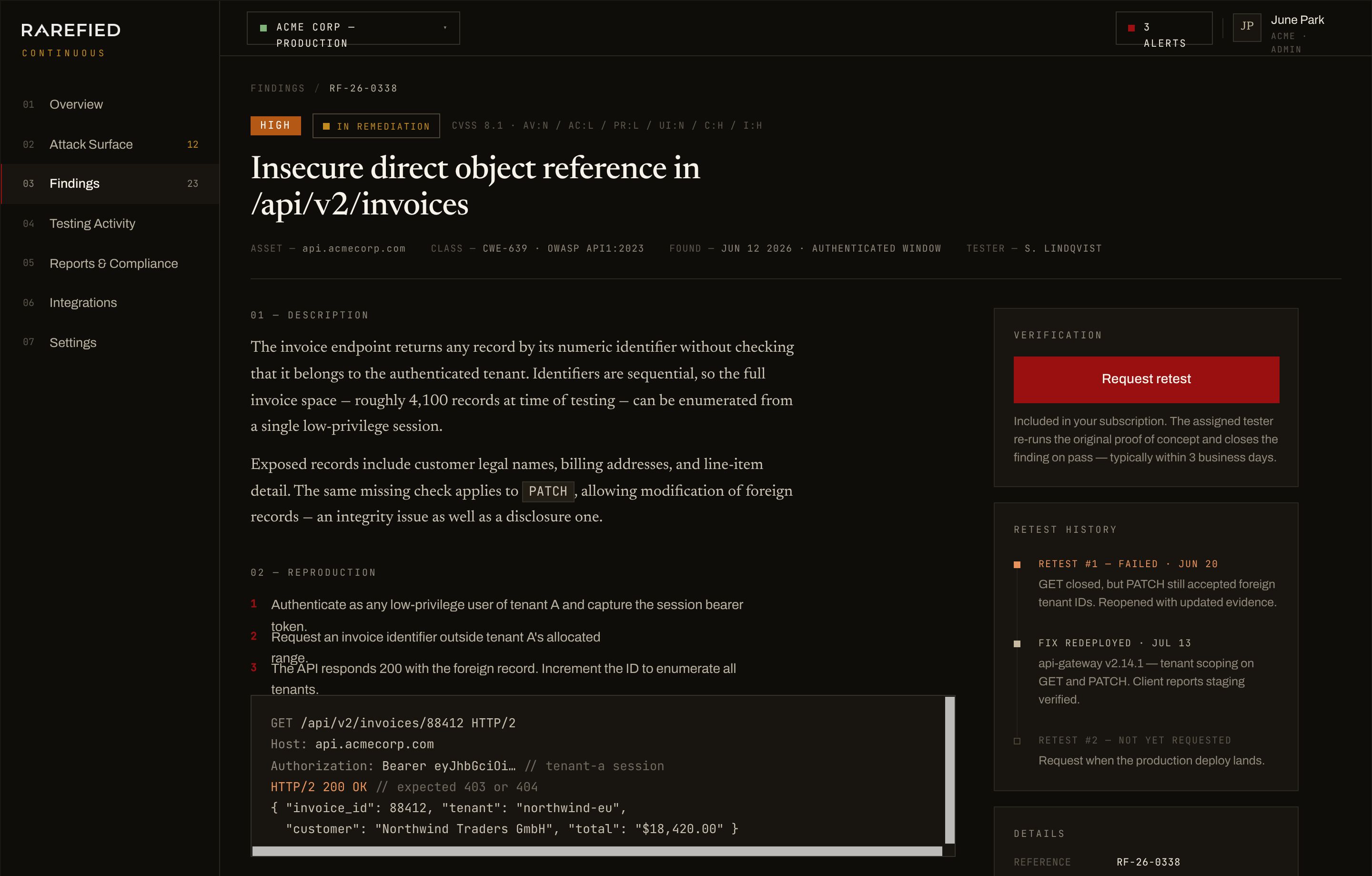
Task: Click the Retest #1 Failed timeline marker
Action: pyautogui.click(x=1017, y=565)
